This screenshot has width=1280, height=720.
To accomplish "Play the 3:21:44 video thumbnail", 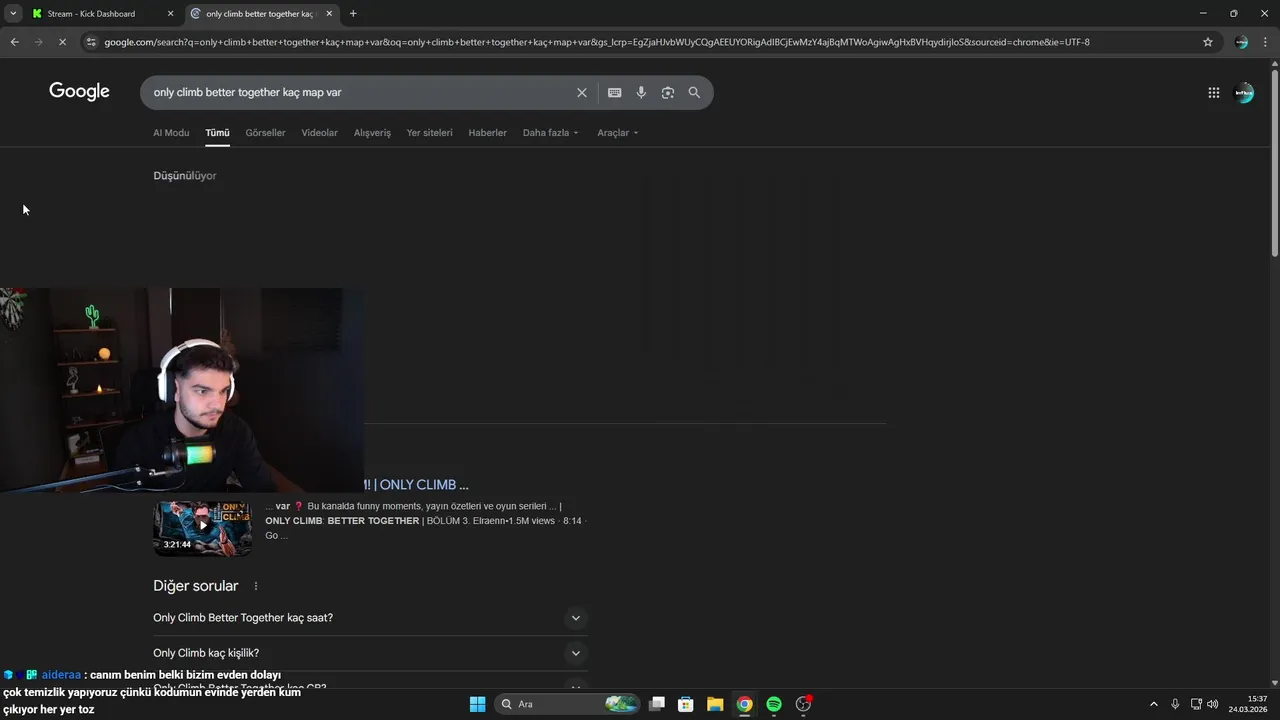I will point(202,528).
